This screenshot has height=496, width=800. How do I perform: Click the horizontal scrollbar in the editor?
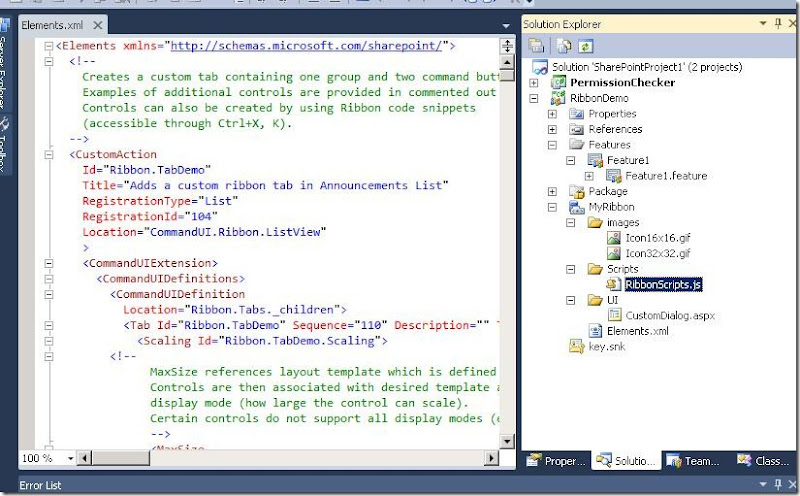tap(300, 458)
